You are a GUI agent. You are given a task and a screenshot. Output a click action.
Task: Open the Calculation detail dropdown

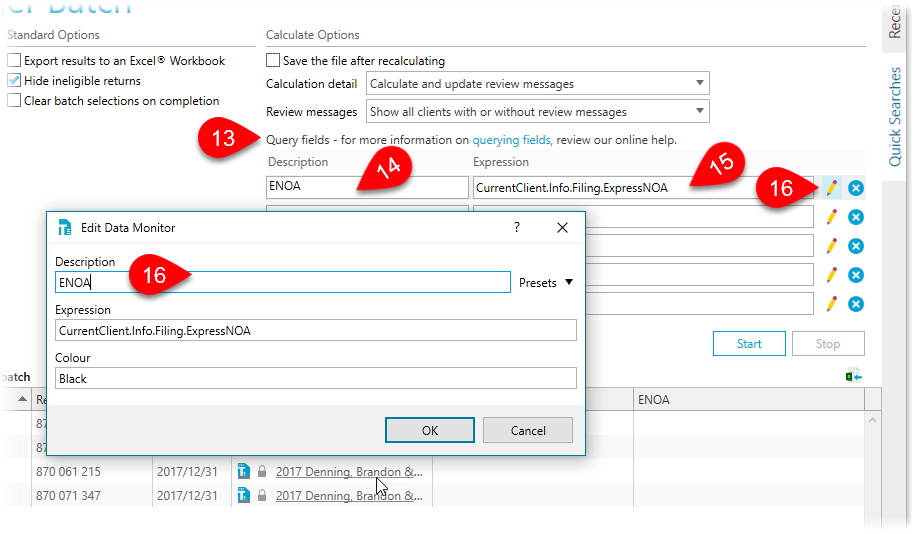[538, 83]
